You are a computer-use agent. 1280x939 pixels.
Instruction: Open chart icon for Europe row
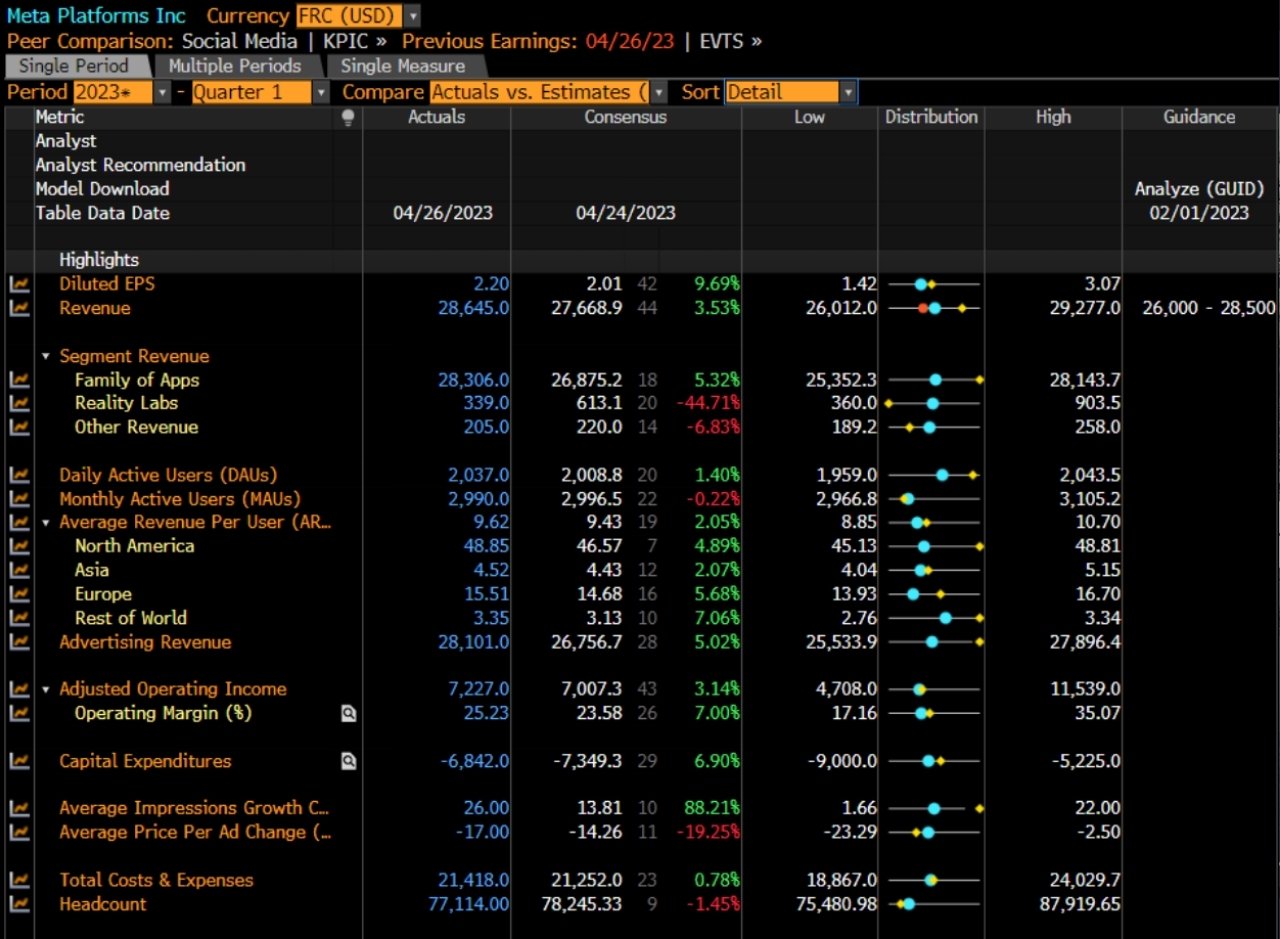(19, 594)
